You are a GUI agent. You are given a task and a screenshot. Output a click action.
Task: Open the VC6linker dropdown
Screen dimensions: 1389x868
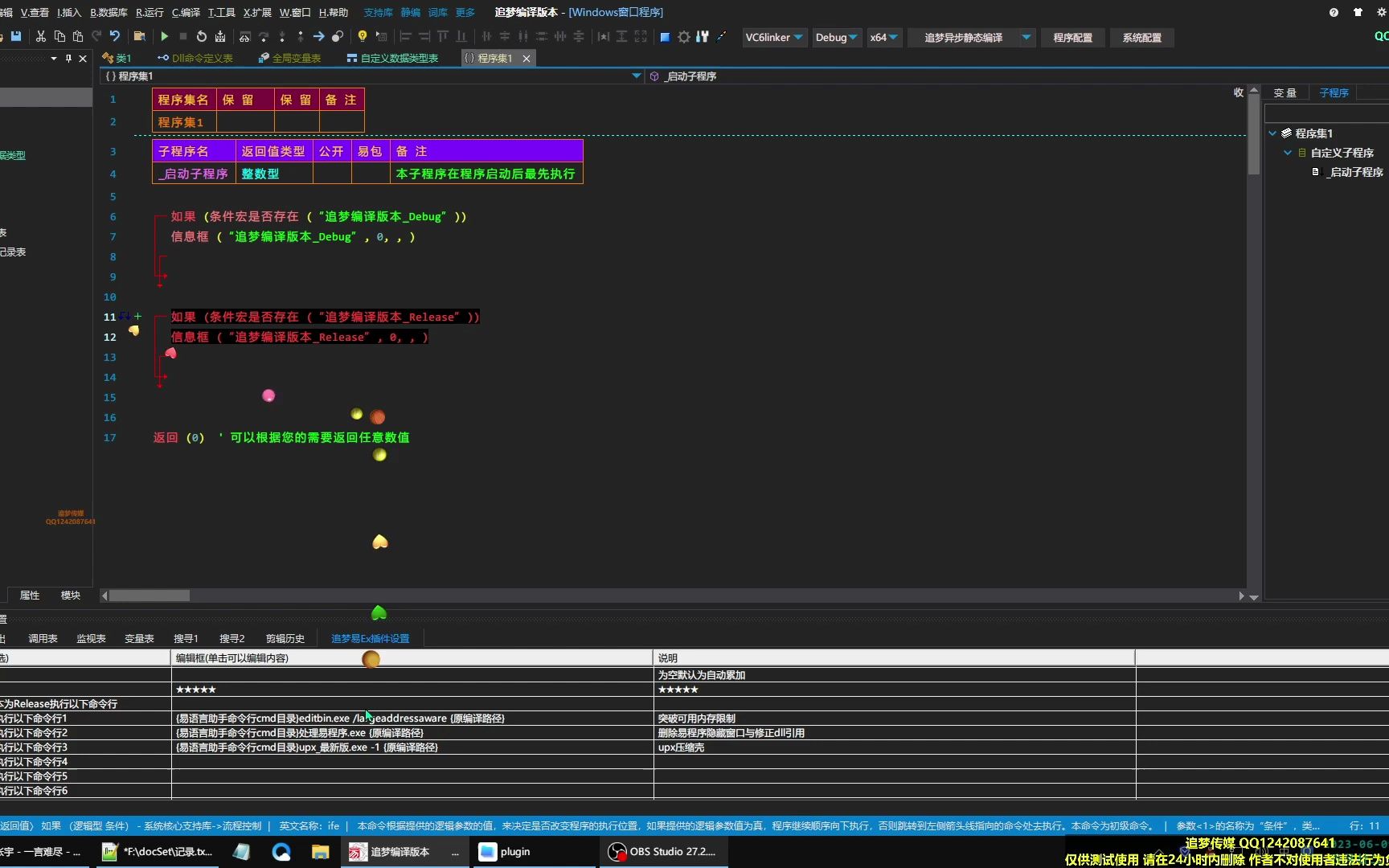[x=774, y=38]
